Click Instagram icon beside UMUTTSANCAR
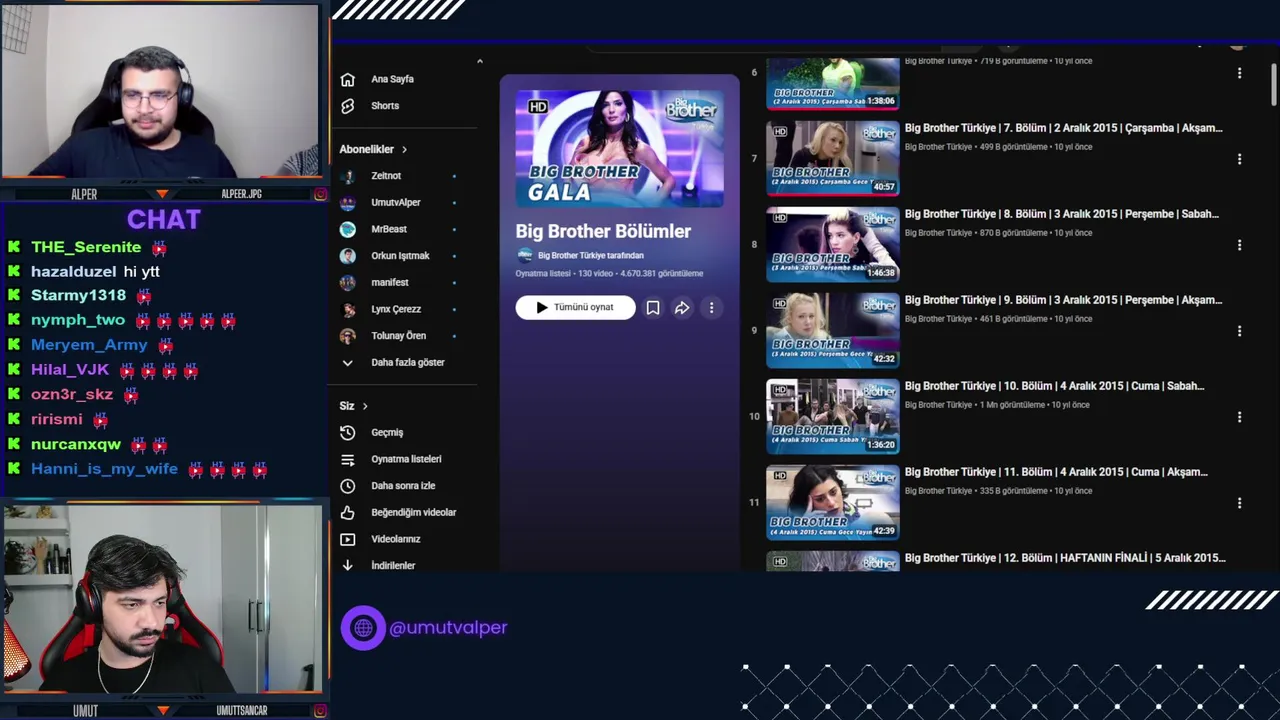 [x=320, y=711]
